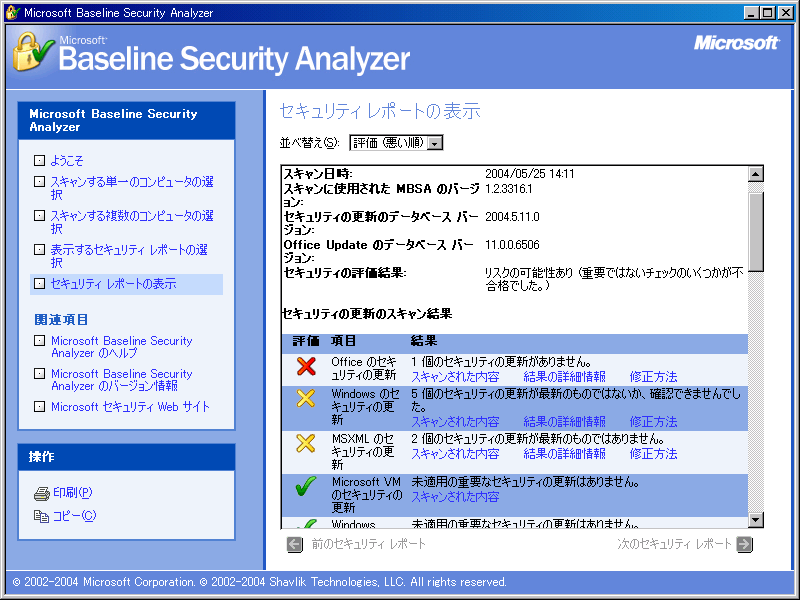This screenshot has width=800, height=600.
Task: Open スキャンされた内容 for Windows security updates
Action: (x=455, y=421)
